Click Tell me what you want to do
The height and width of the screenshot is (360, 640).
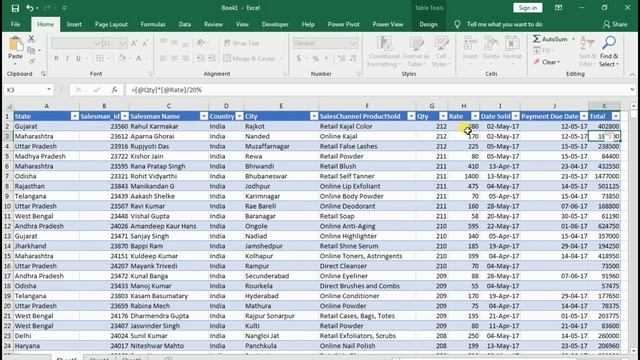pyautogui.click(x=504, y=24)
